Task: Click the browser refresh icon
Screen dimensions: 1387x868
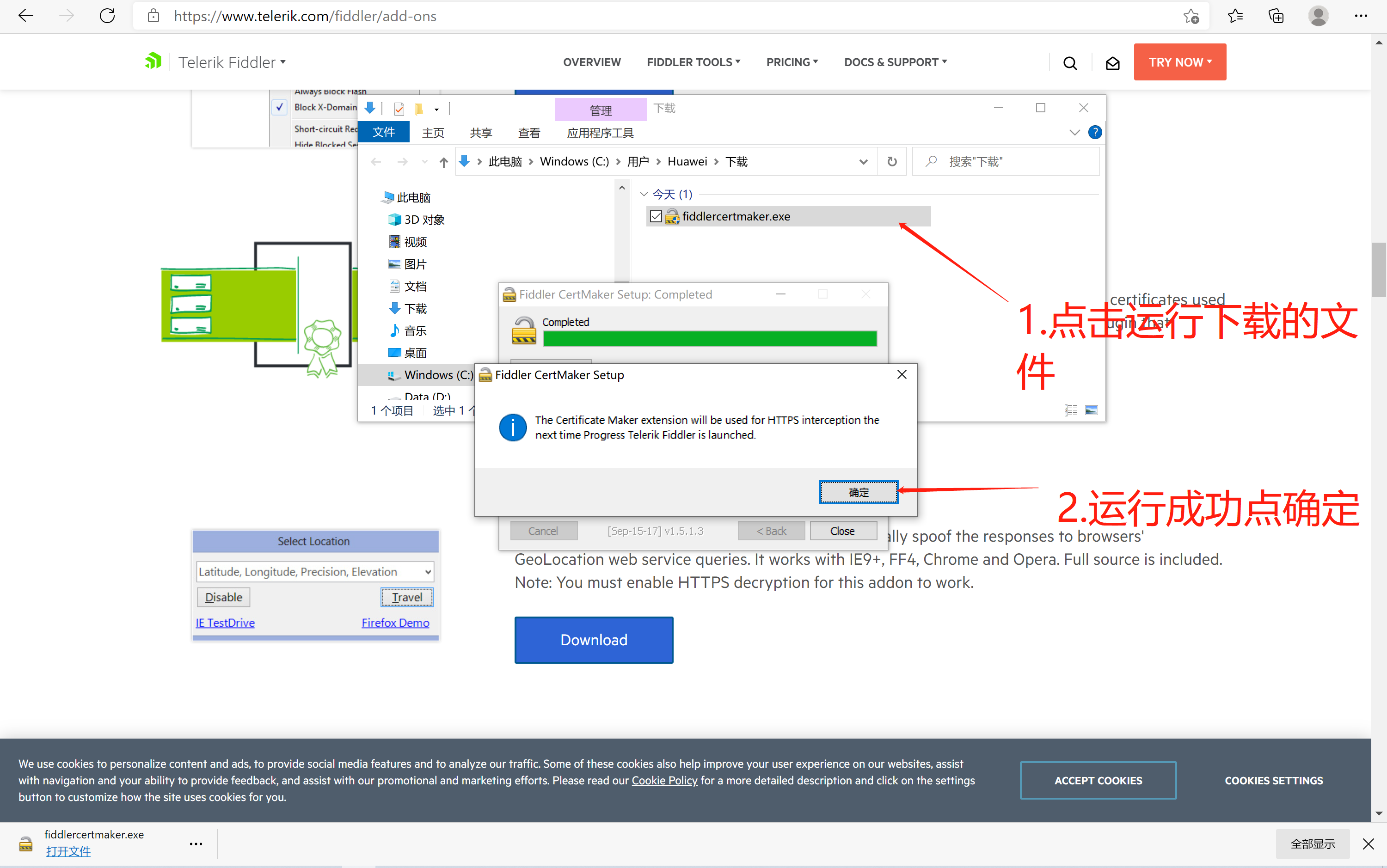Action: pos(107,16)
